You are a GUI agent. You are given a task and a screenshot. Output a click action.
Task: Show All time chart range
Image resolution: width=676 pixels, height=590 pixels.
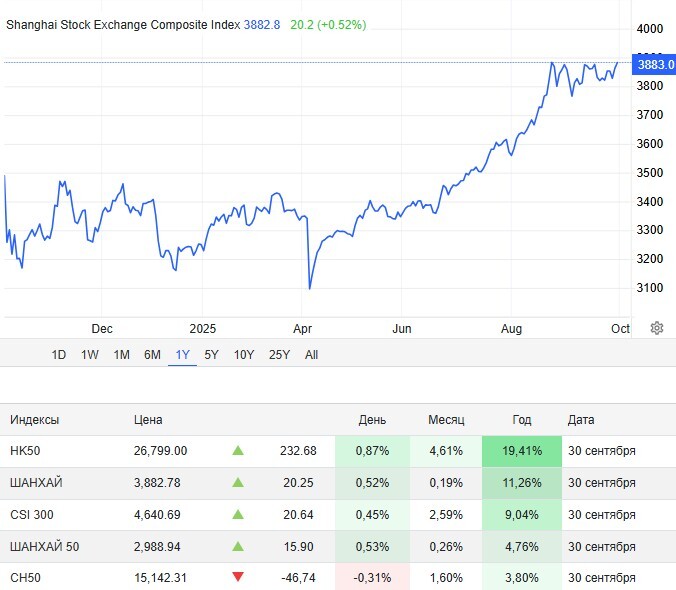tap(312, 354)
